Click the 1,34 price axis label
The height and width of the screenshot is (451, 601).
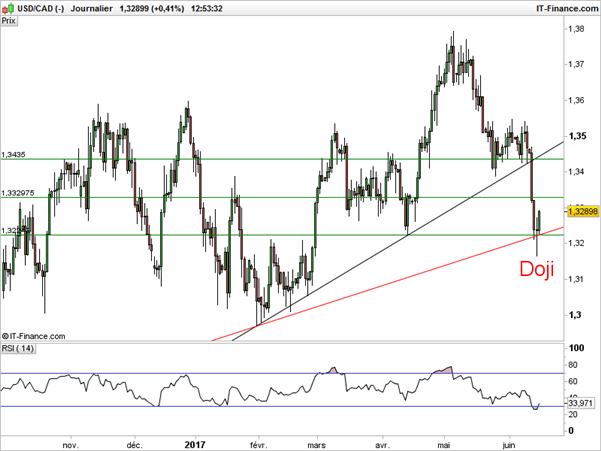[576, 171]
